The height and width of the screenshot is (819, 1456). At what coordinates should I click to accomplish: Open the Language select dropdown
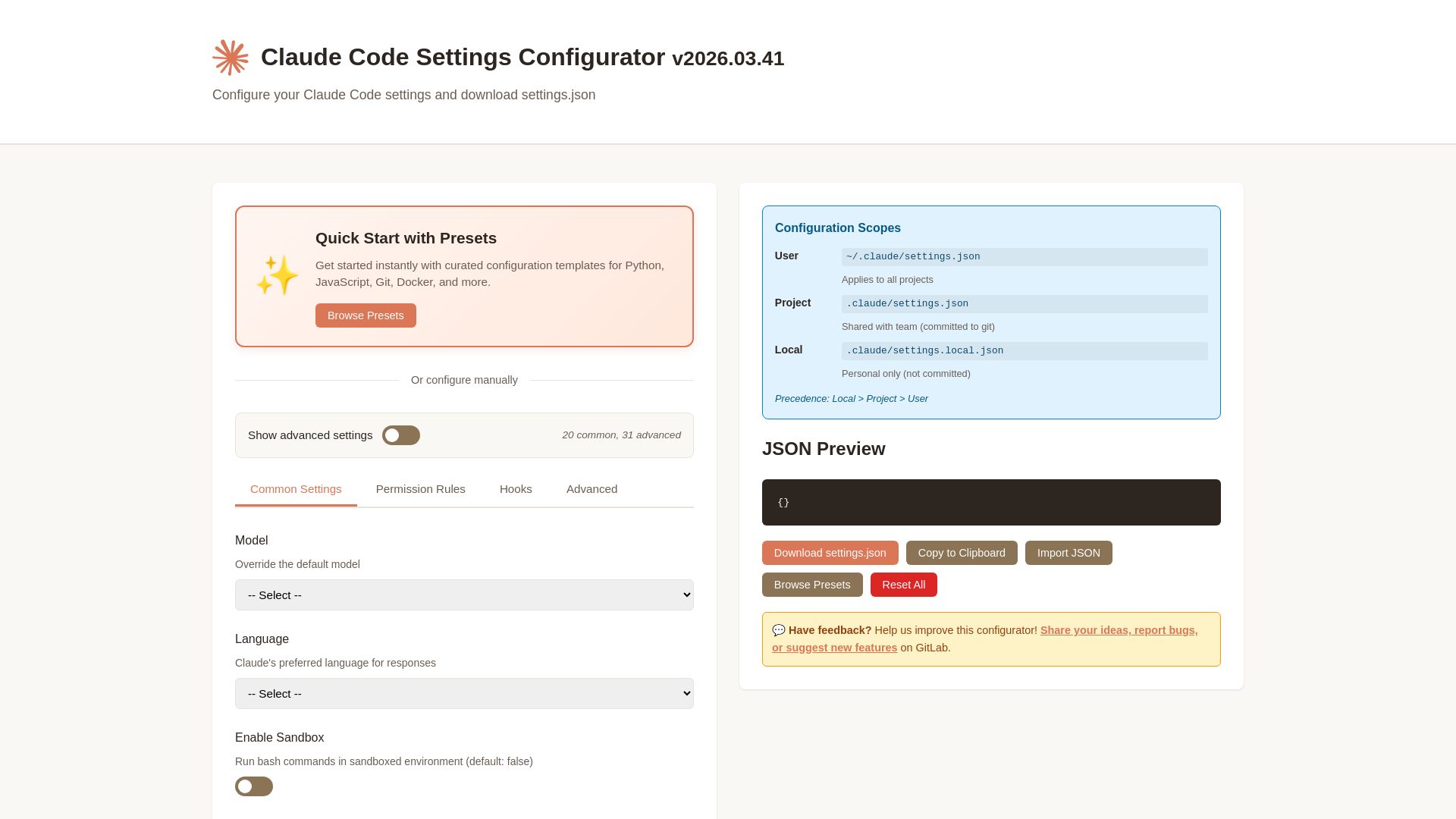pyautogui.click(x=464, y=694)
